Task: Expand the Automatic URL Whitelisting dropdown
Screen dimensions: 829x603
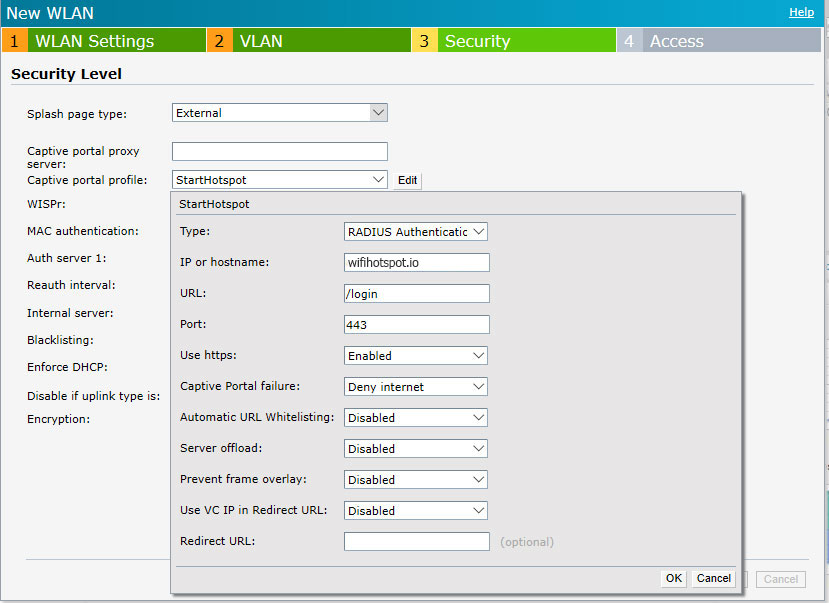Action: [415, 418]
